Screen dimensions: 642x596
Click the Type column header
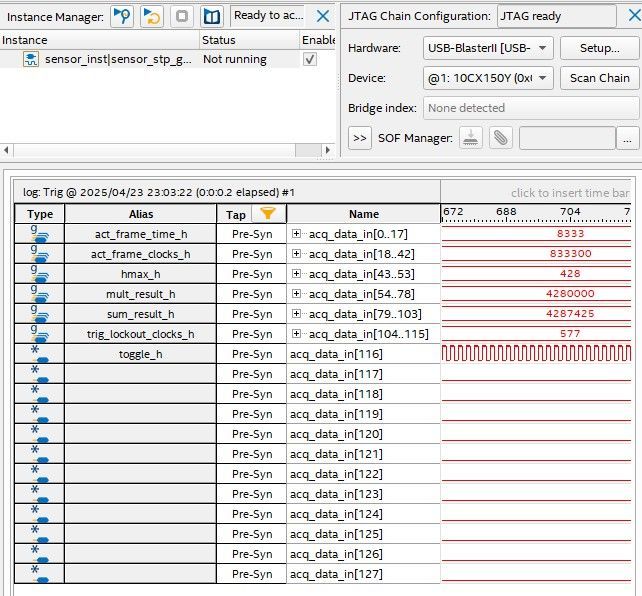(x=40, y=214)
